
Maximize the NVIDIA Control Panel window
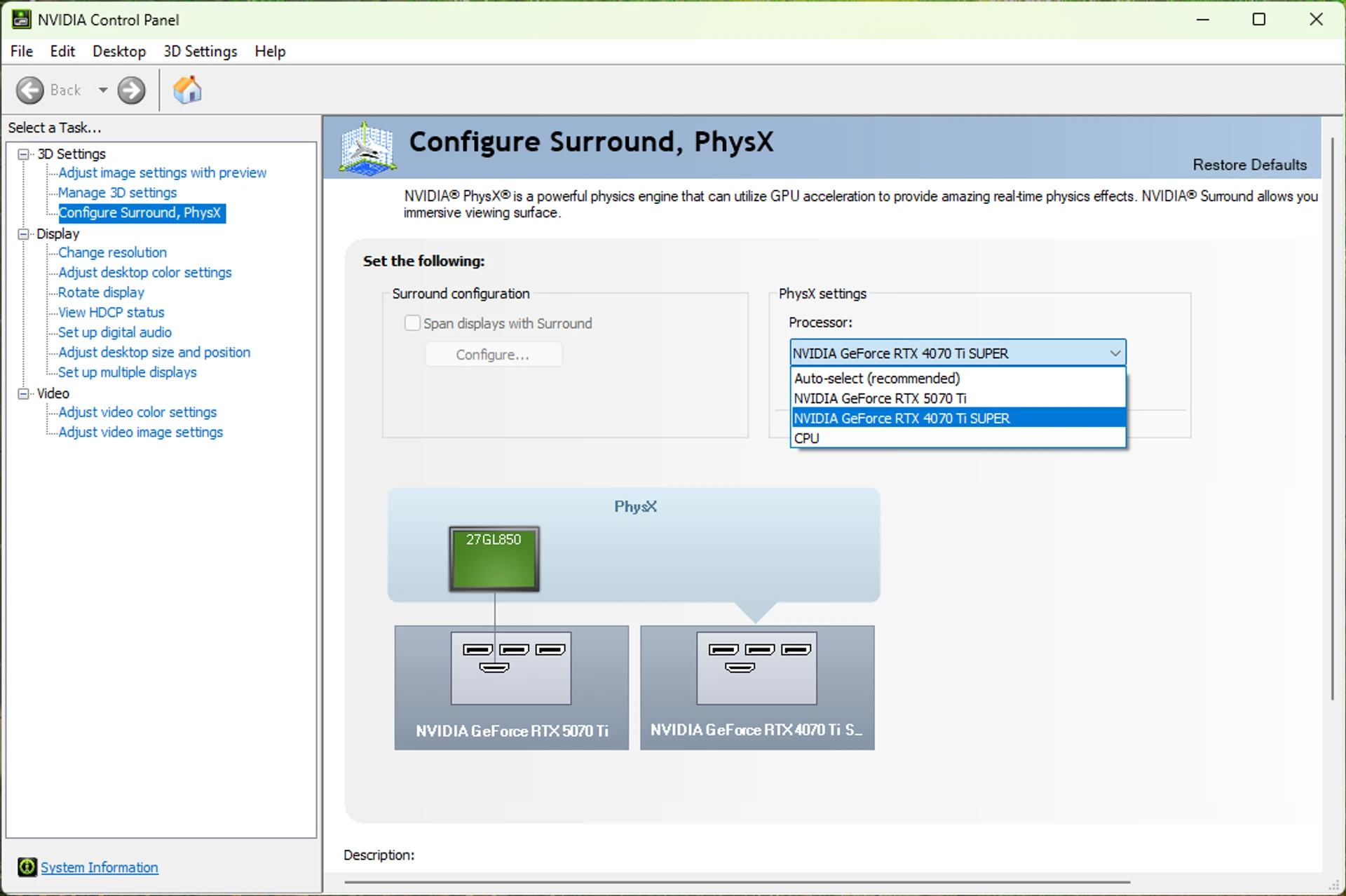(1259, 20)
